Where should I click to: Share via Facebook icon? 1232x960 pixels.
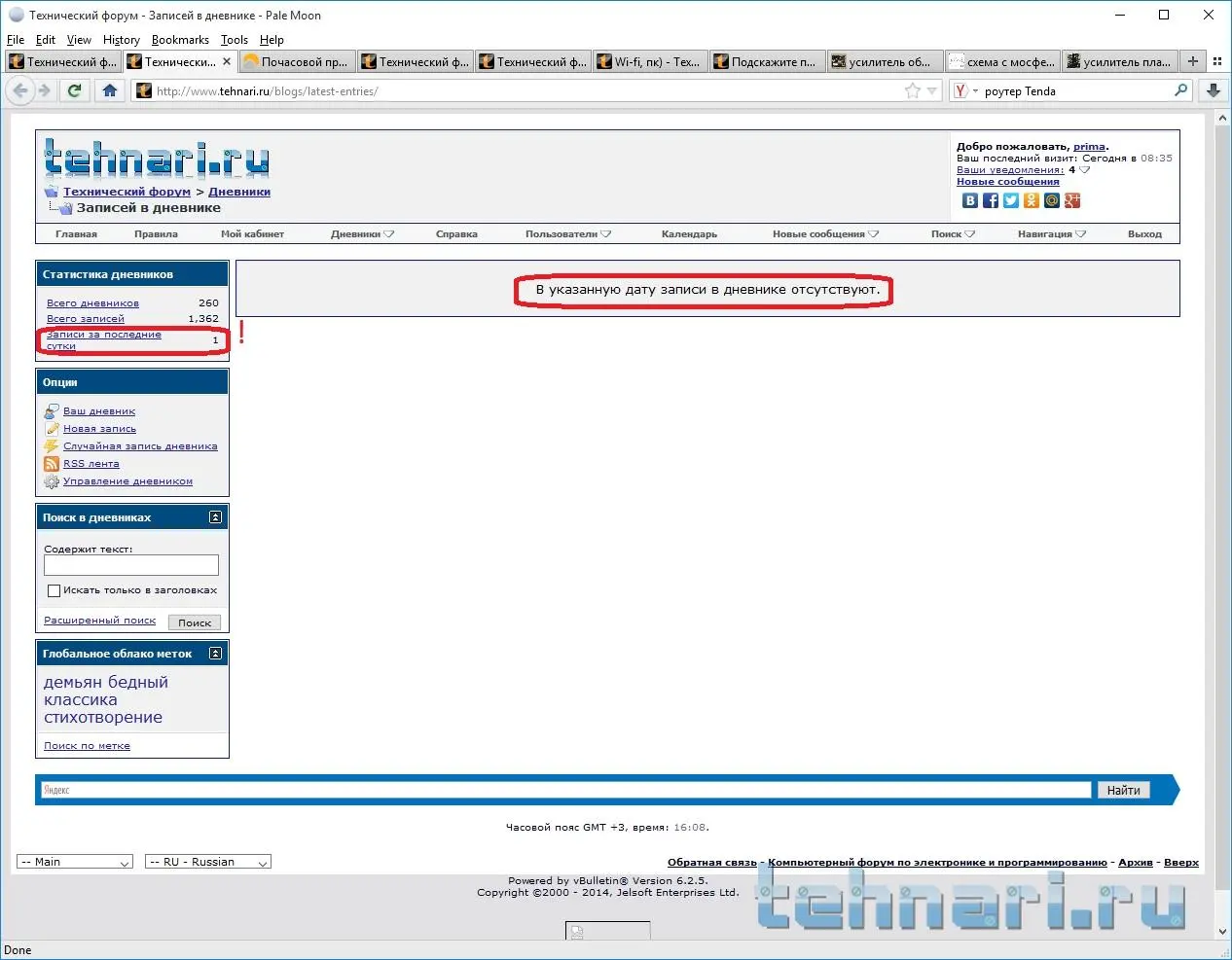point(991,200)
